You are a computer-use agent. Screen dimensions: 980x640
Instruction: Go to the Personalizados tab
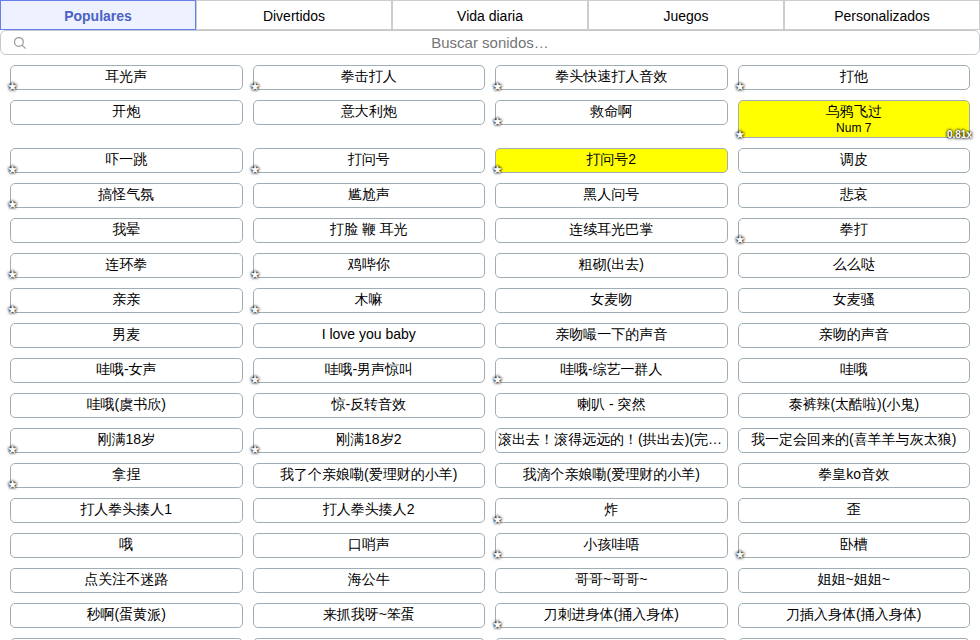pyautogui.click(x=882, y=16)
